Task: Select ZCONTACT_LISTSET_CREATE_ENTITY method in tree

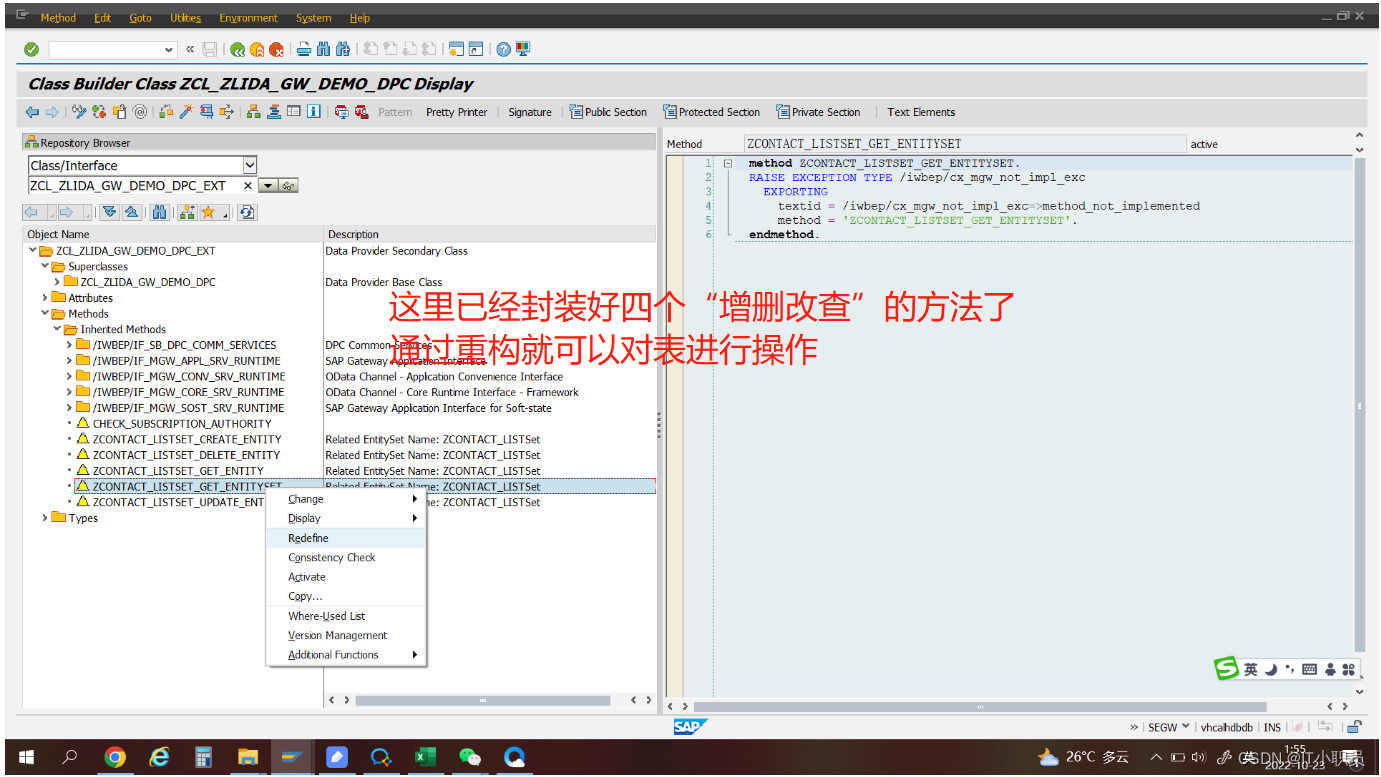Action: click(x=187, y=439)
